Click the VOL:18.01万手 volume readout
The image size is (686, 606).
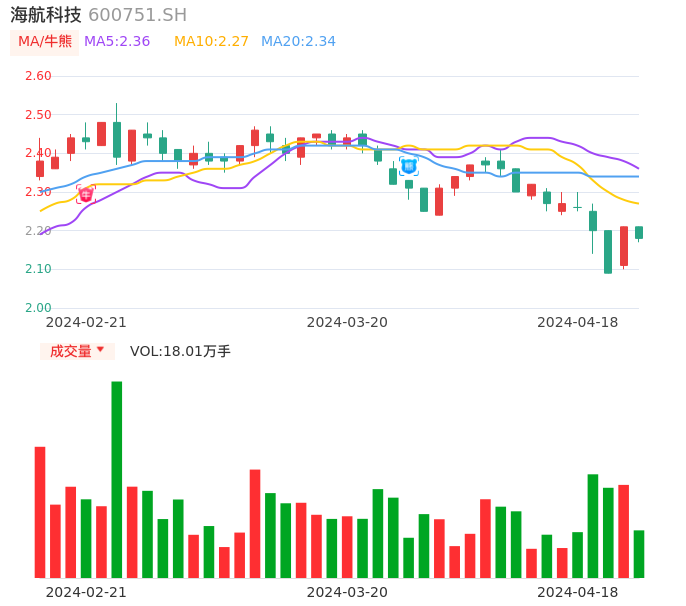(x=180, y=351)
